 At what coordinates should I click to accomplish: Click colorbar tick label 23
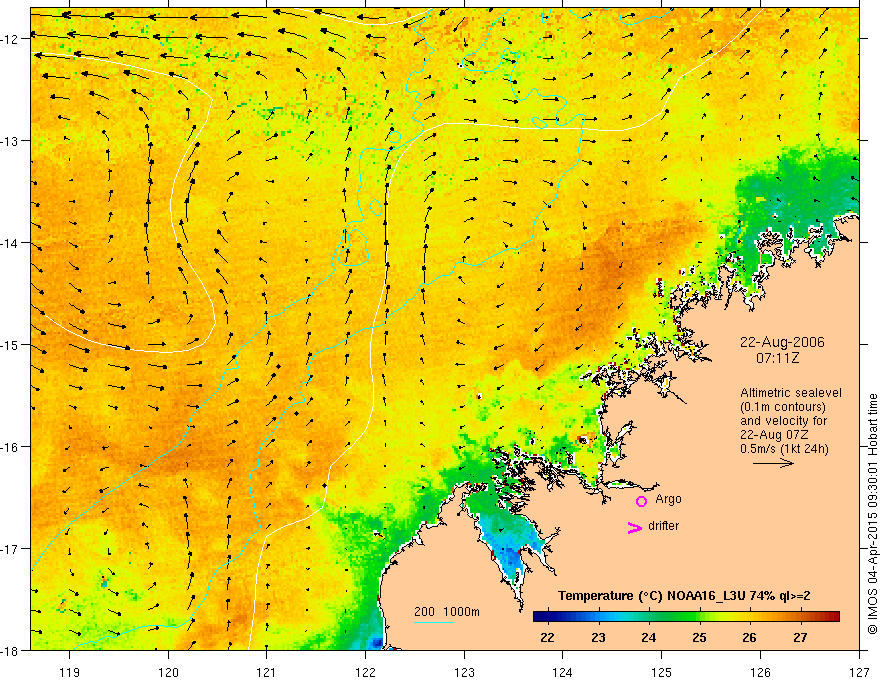click(598, 637)
